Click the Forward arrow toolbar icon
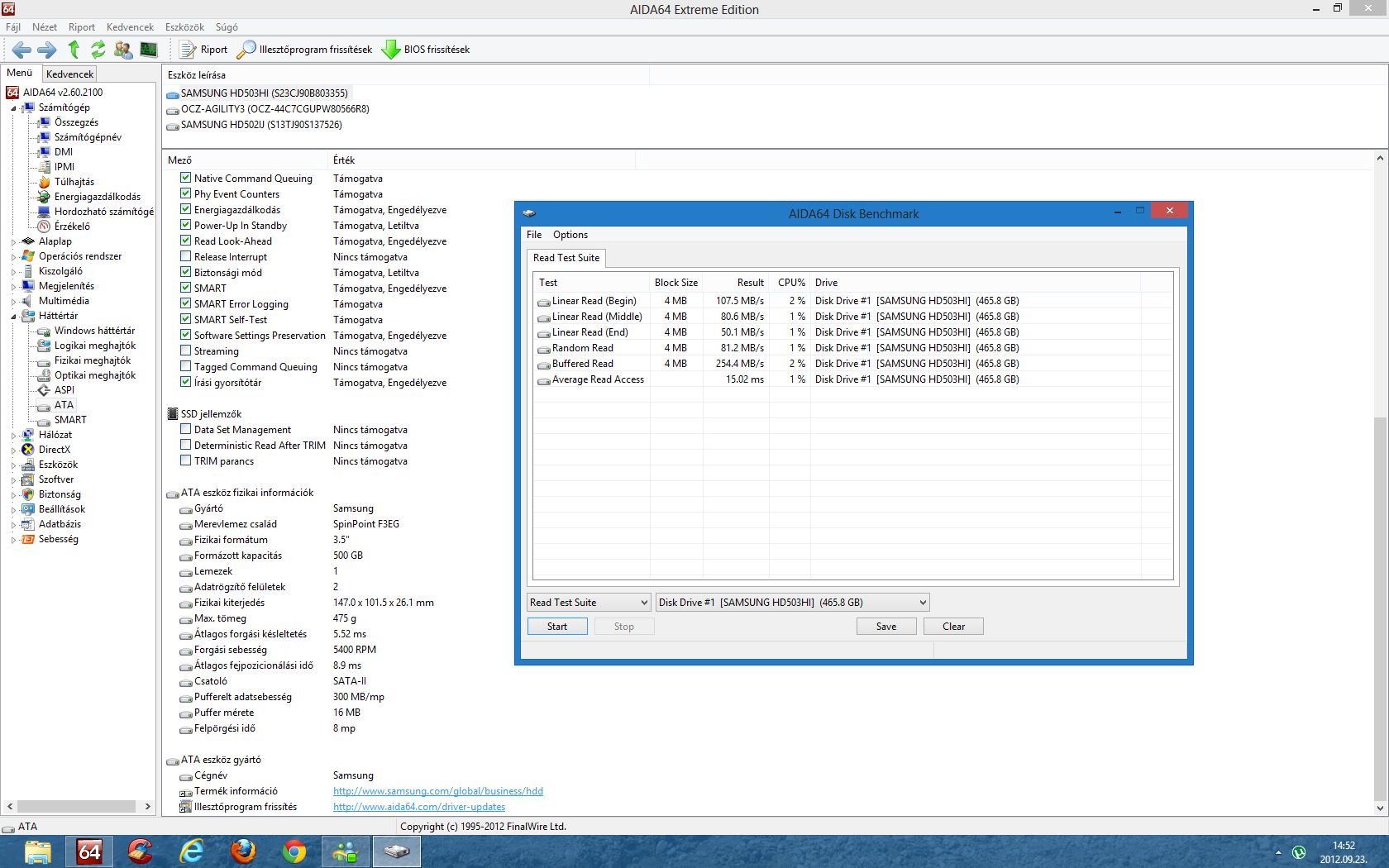Image resolution: width=1389 pixels, height=868 pixels. tap(47, 50)
